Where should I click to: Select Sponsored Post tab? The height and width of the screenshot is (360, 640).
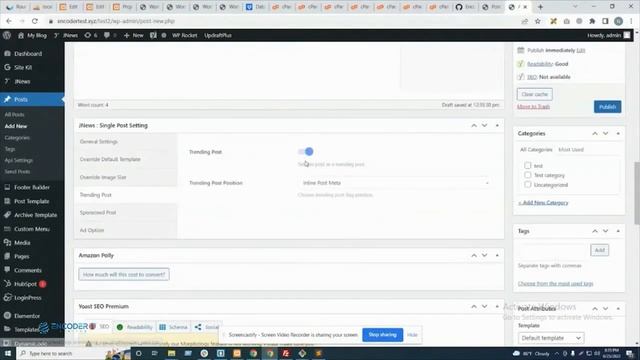coord(126,213)
